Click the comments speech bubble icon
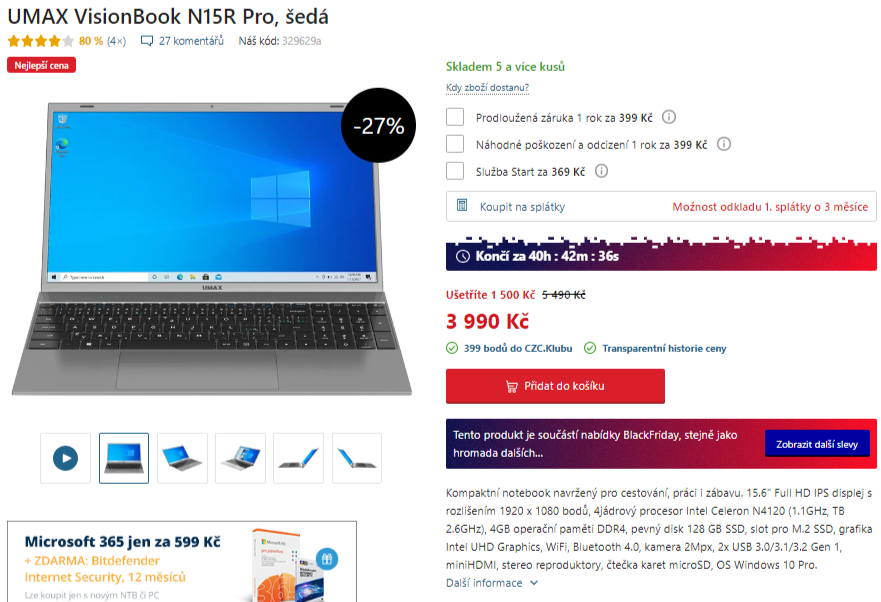Viewport: 881px width, 602px height. [x=147, y=41]
